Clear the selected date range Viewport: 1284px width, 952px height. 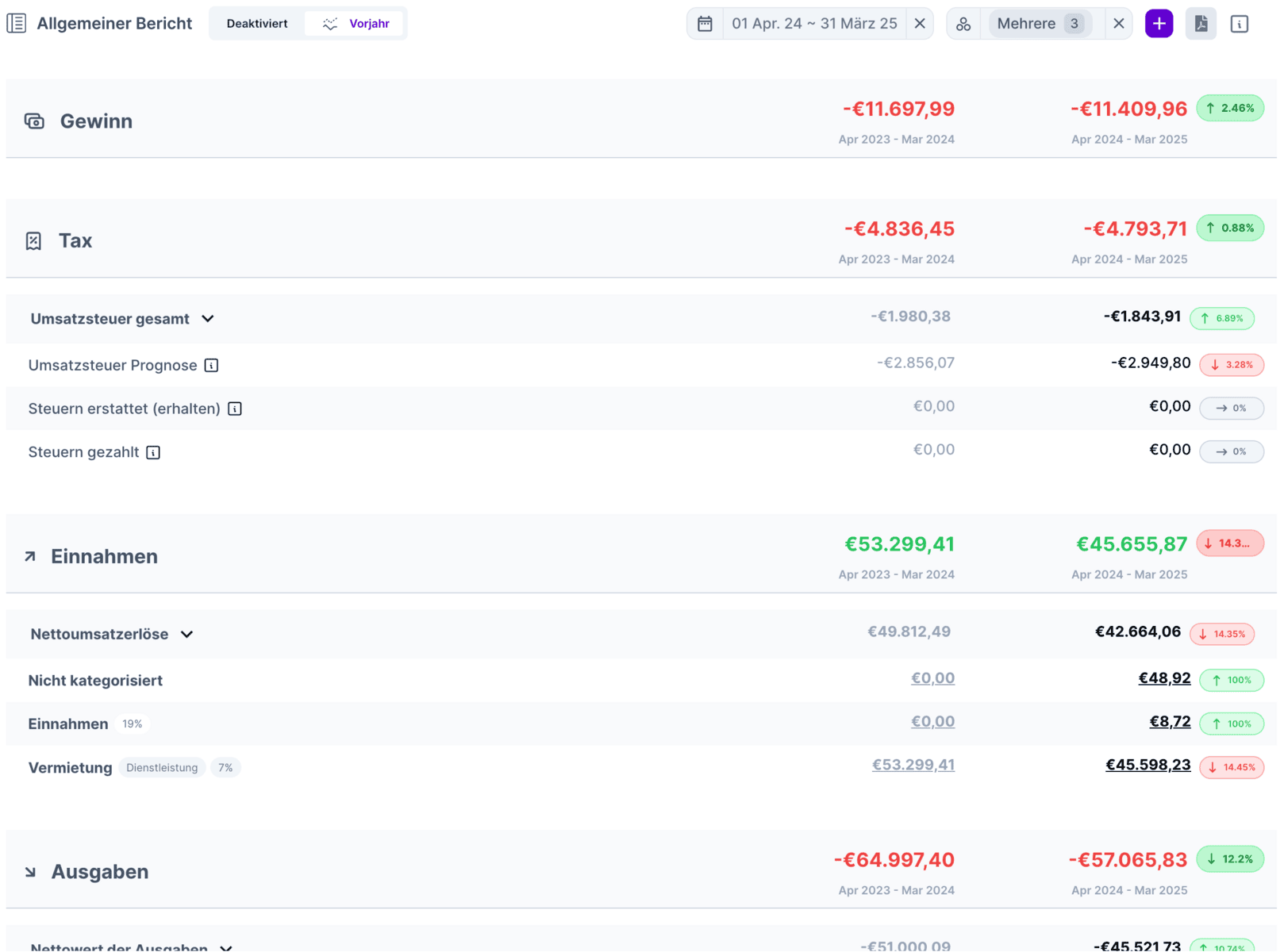tap(920, 24)
